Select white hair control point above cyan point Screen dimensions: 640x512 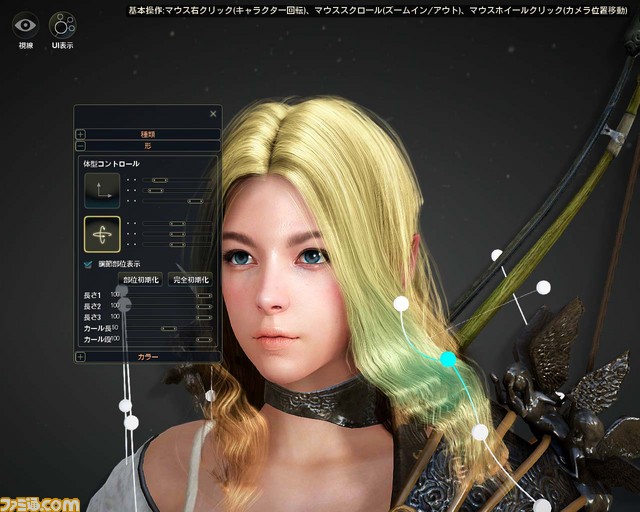(401, 303)
